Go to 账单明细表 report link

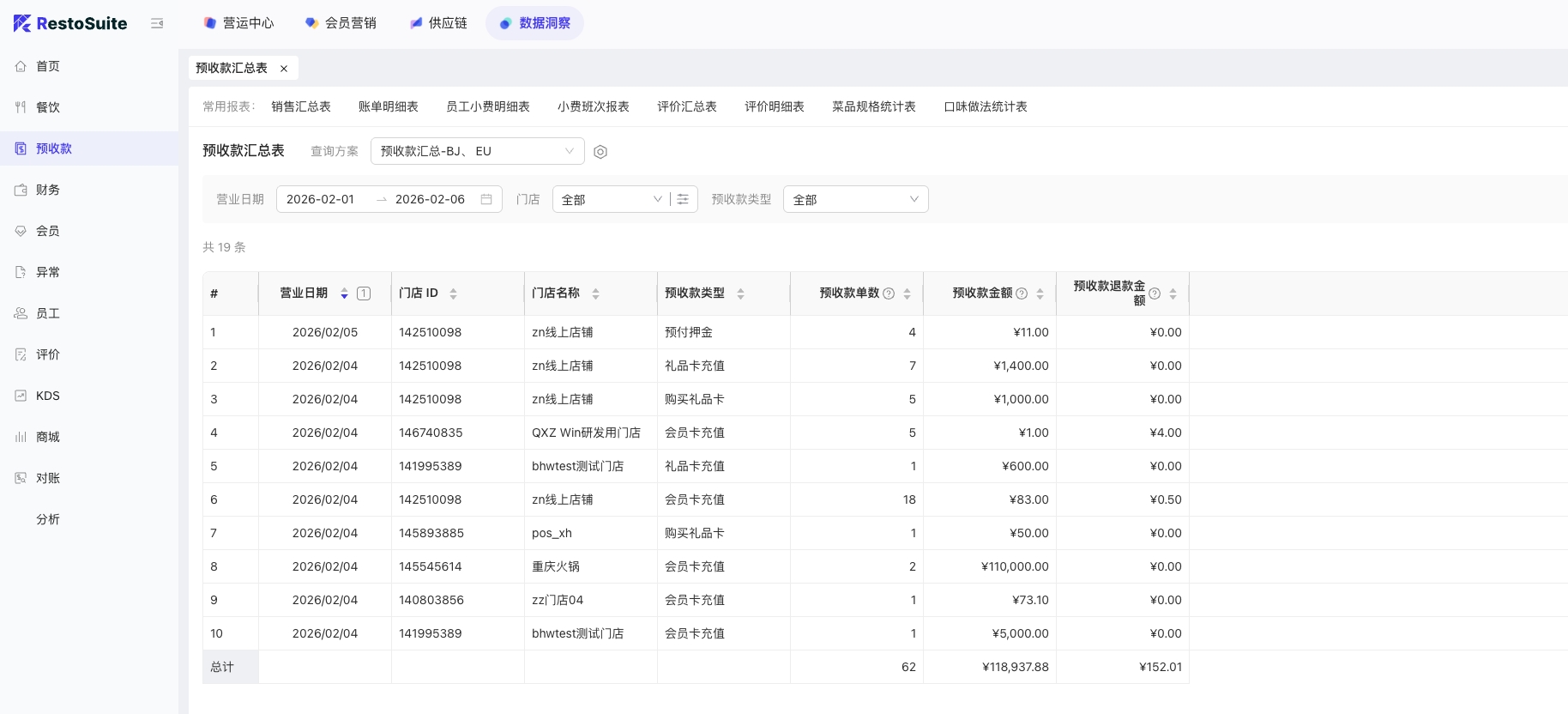[x=388, y=106]
